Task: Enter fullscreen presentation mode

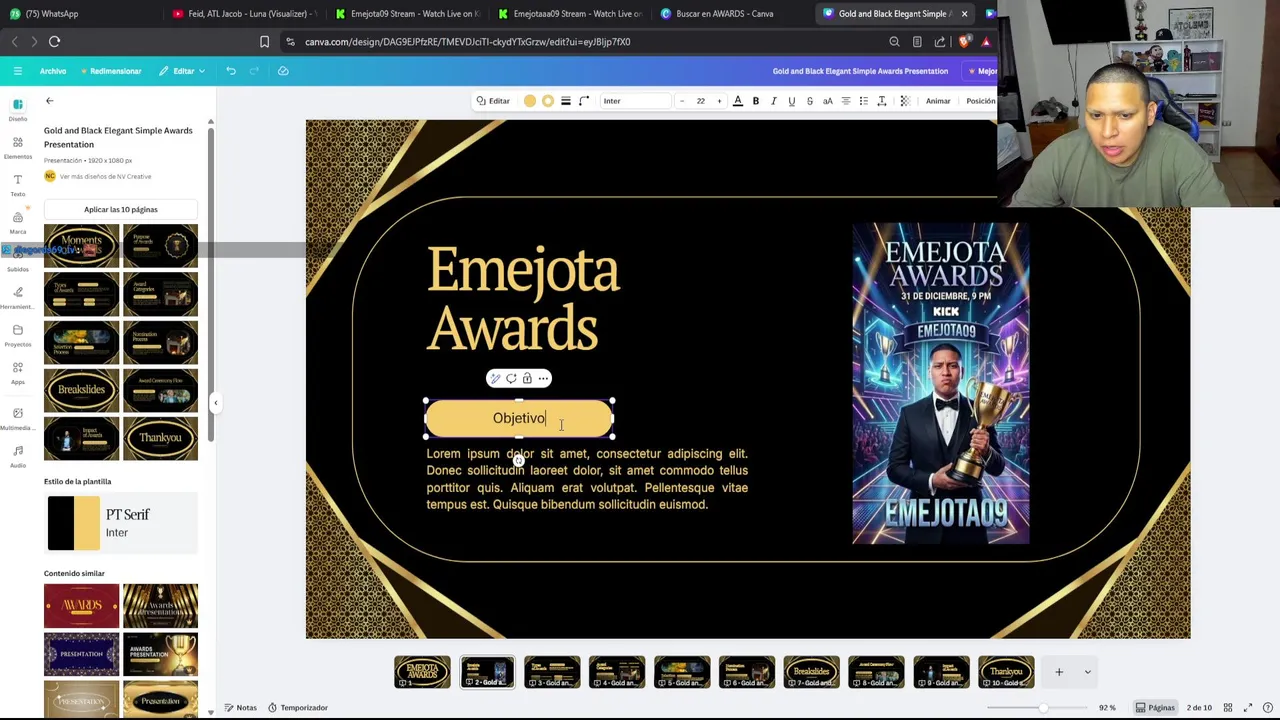Action: coord(1248,708)
